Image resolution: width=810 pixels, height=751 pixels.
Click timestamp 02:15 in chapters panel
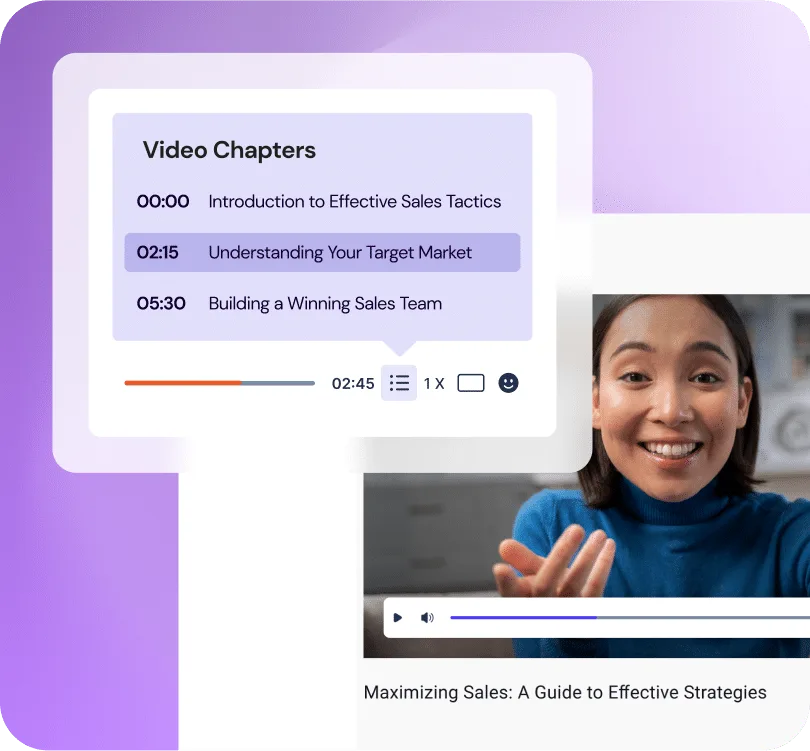coord(159,252)
